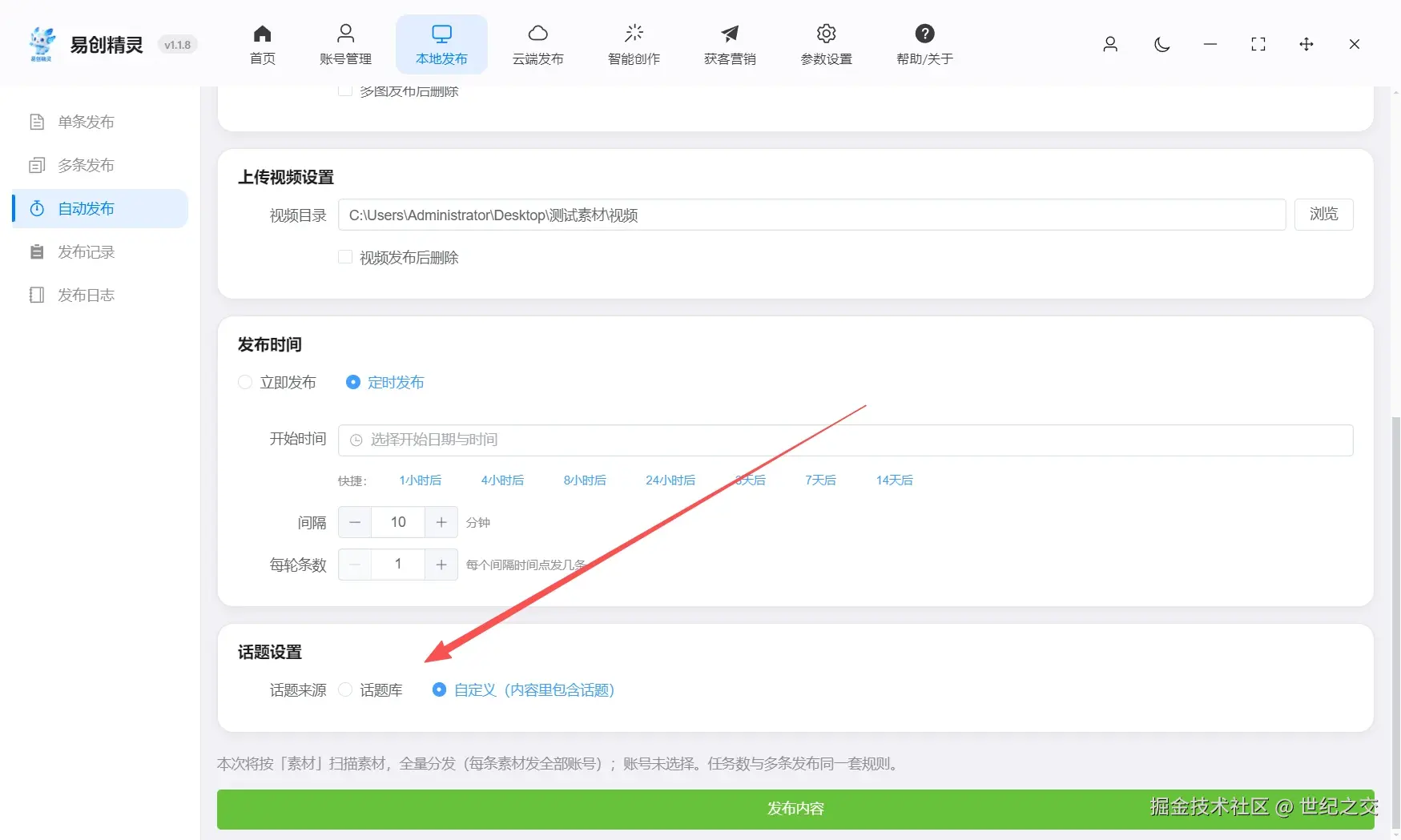
Task: Switch to 云端发布 cloud publishing
Action: pyautogui.click(x=537, y=44)
